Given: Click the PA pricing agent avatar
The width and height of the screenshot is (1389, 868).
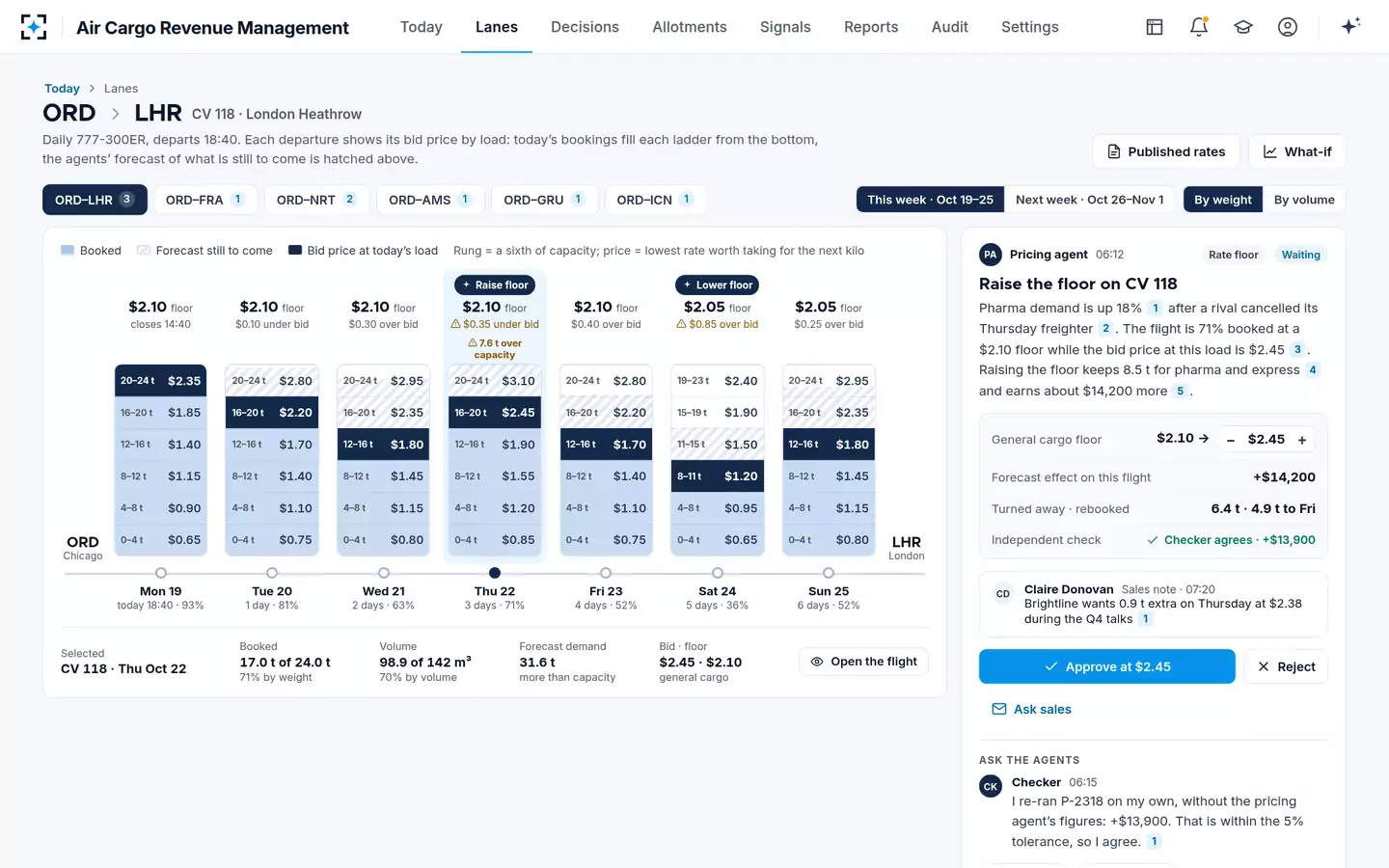Looking at the screenshot, I should [991, 255].
